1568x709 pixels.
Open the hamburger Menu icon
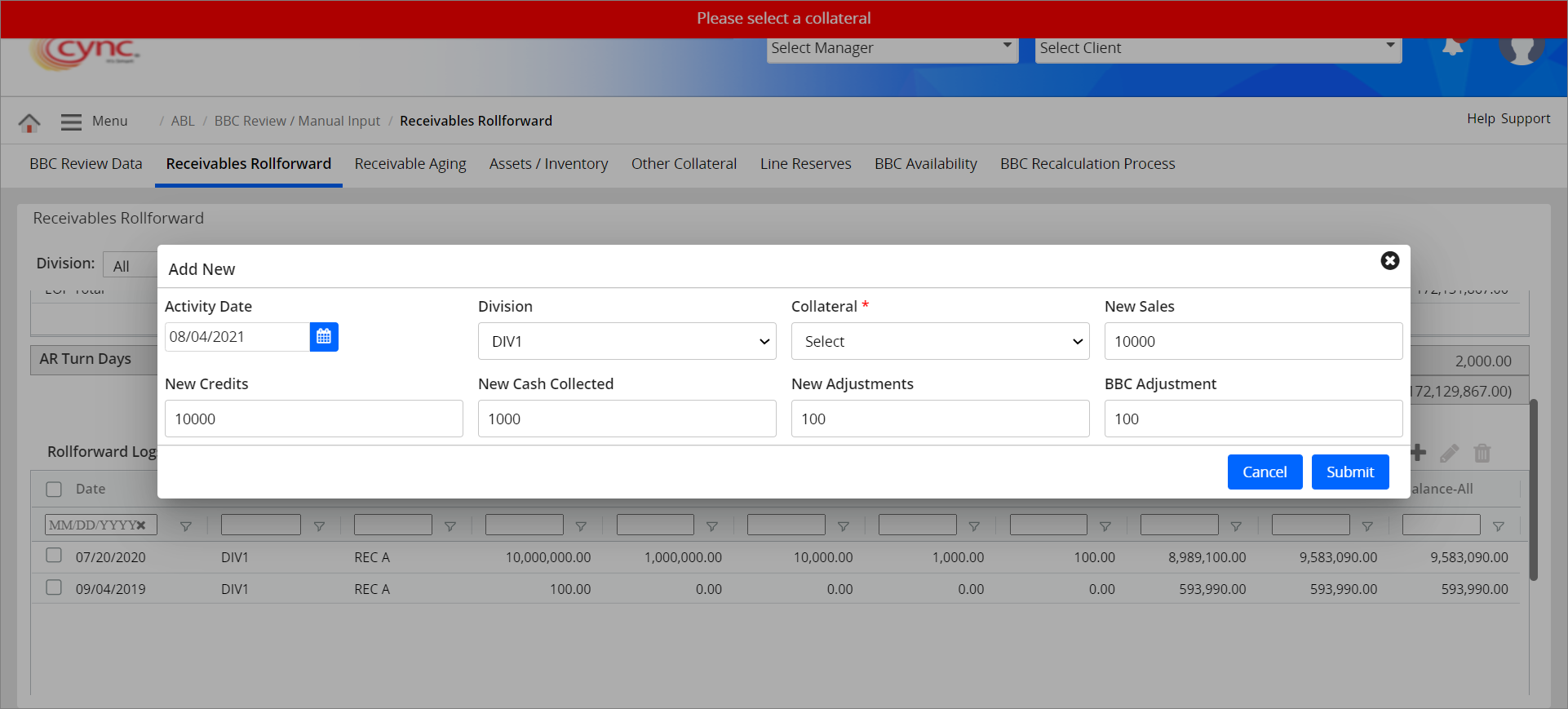coord(72,122)
